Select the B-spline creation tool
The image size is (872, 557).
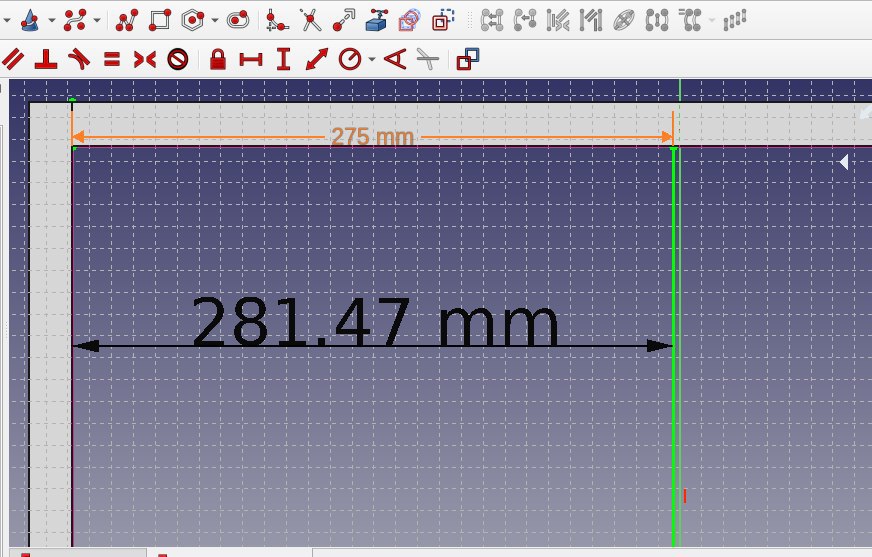click(75, 21)
